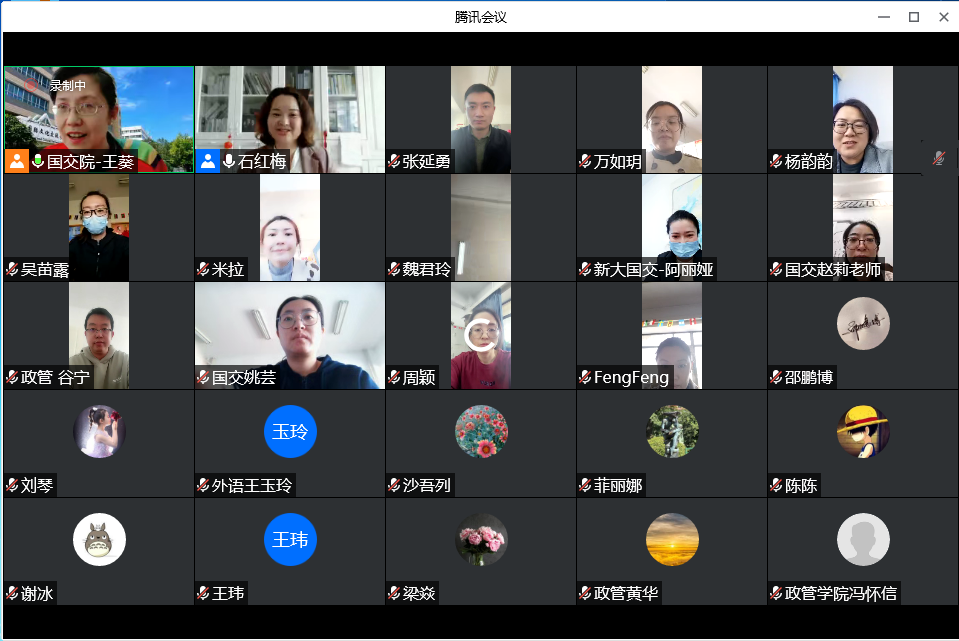959x641 pixels.
Task: Select the video feed of 新大国交-阿丽娅
Action: 672,228
